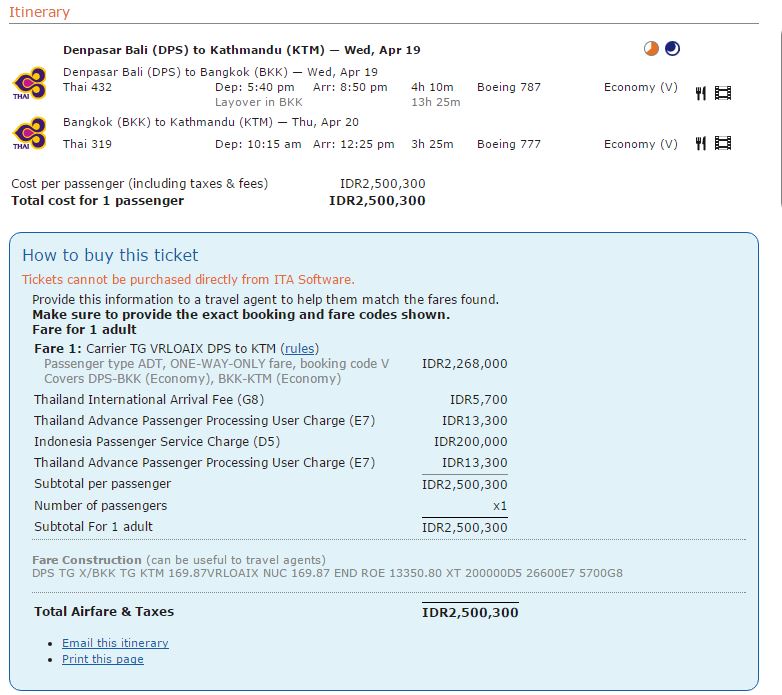Click the 13h 25m layover duration
This screenshot has width=782, height=695.
pyautogui.click(x=435, y=102)
